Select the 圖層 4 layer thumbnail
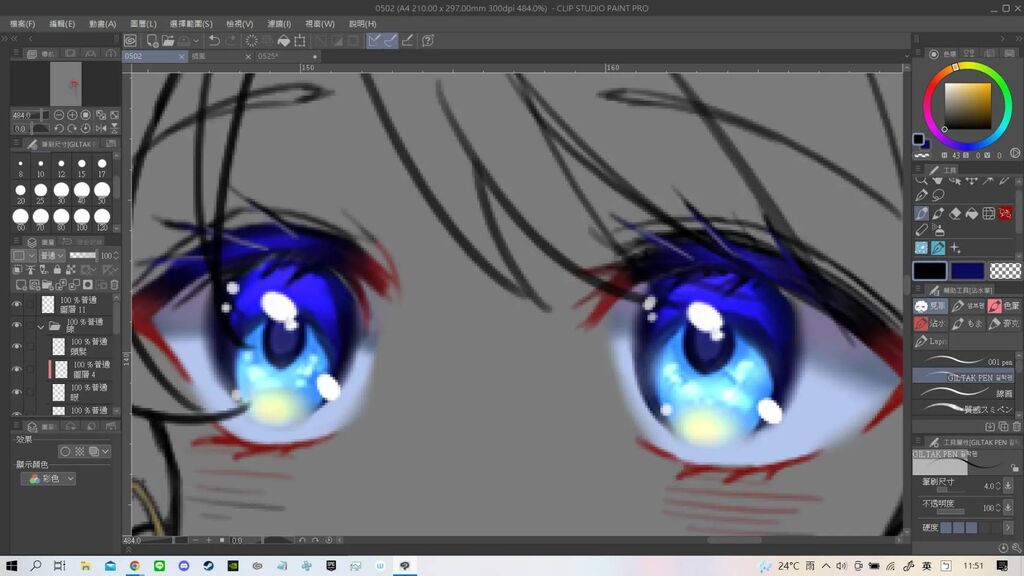Screen dimensions: 1024x576 pyautogui.click(x=61, y=370)
